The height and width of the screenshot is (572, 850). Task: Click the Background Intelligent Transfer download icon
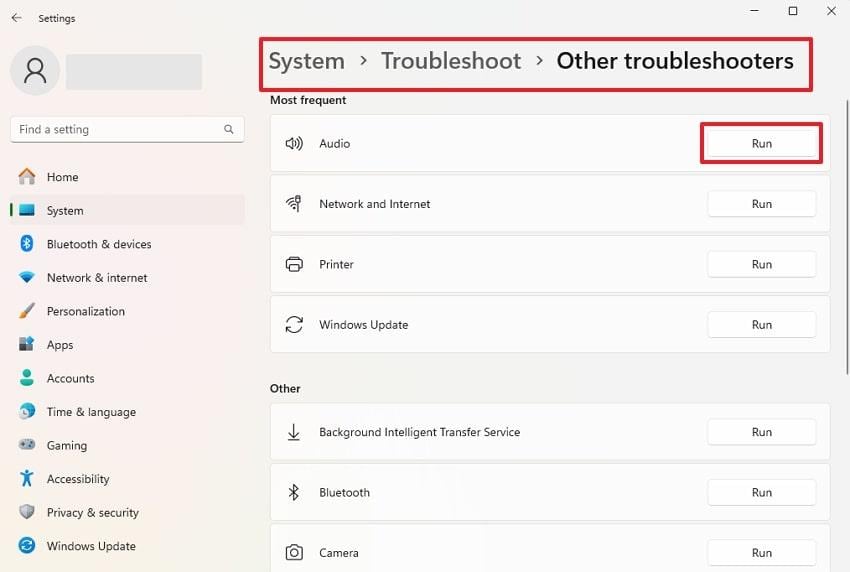[294, 432]
